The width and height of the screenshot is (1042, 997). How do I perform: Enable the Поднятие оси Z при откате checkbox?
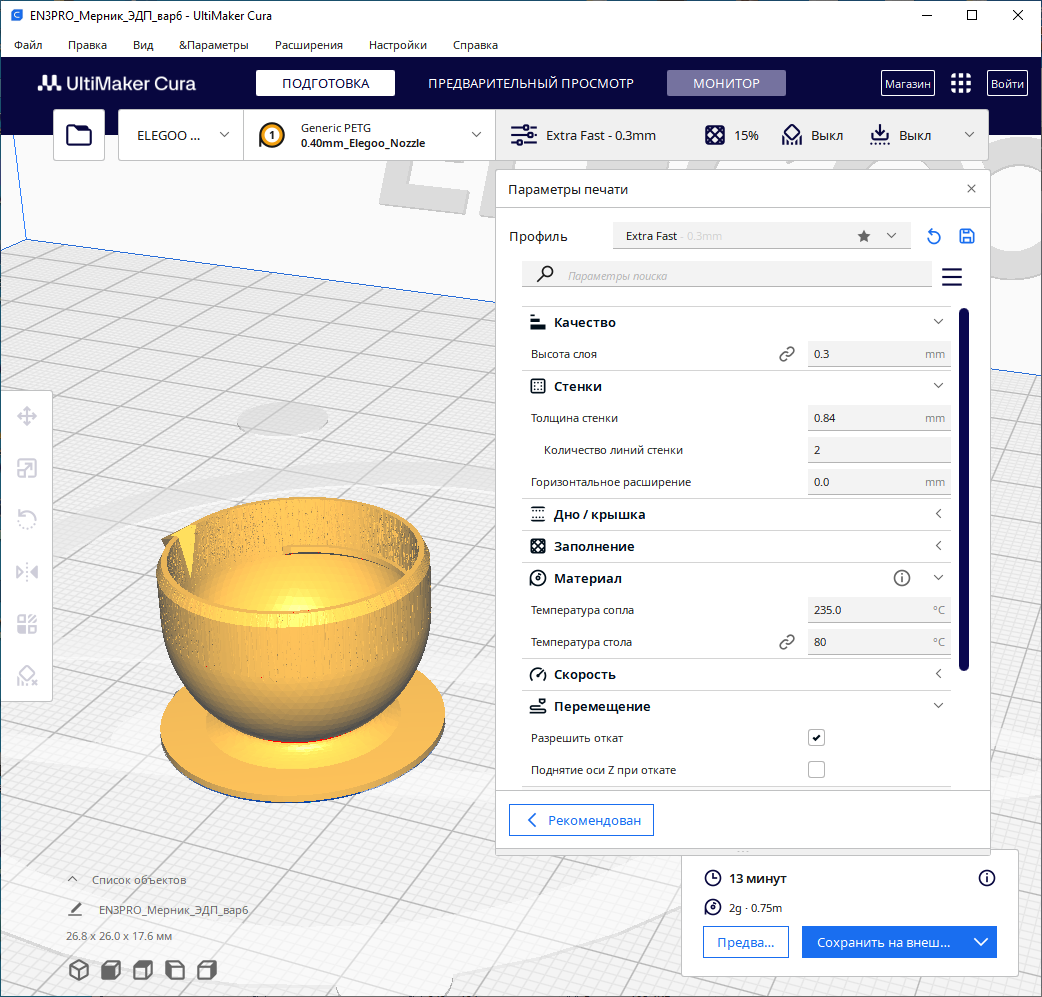point(816,770)
